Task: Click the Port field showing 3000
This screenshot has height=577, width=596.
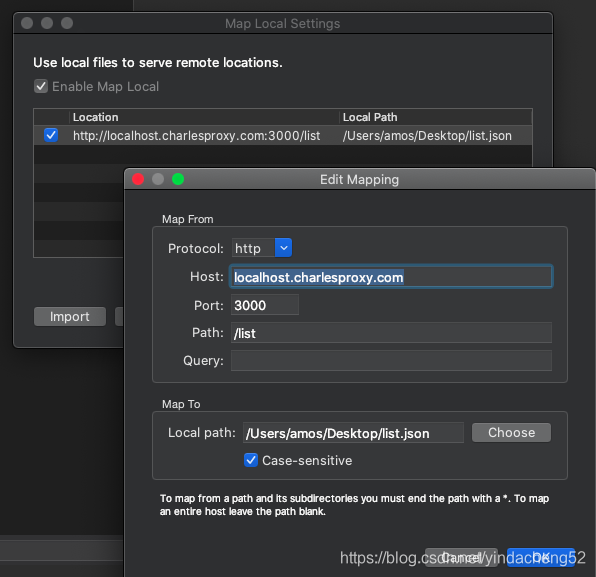Action: [265, 305]
